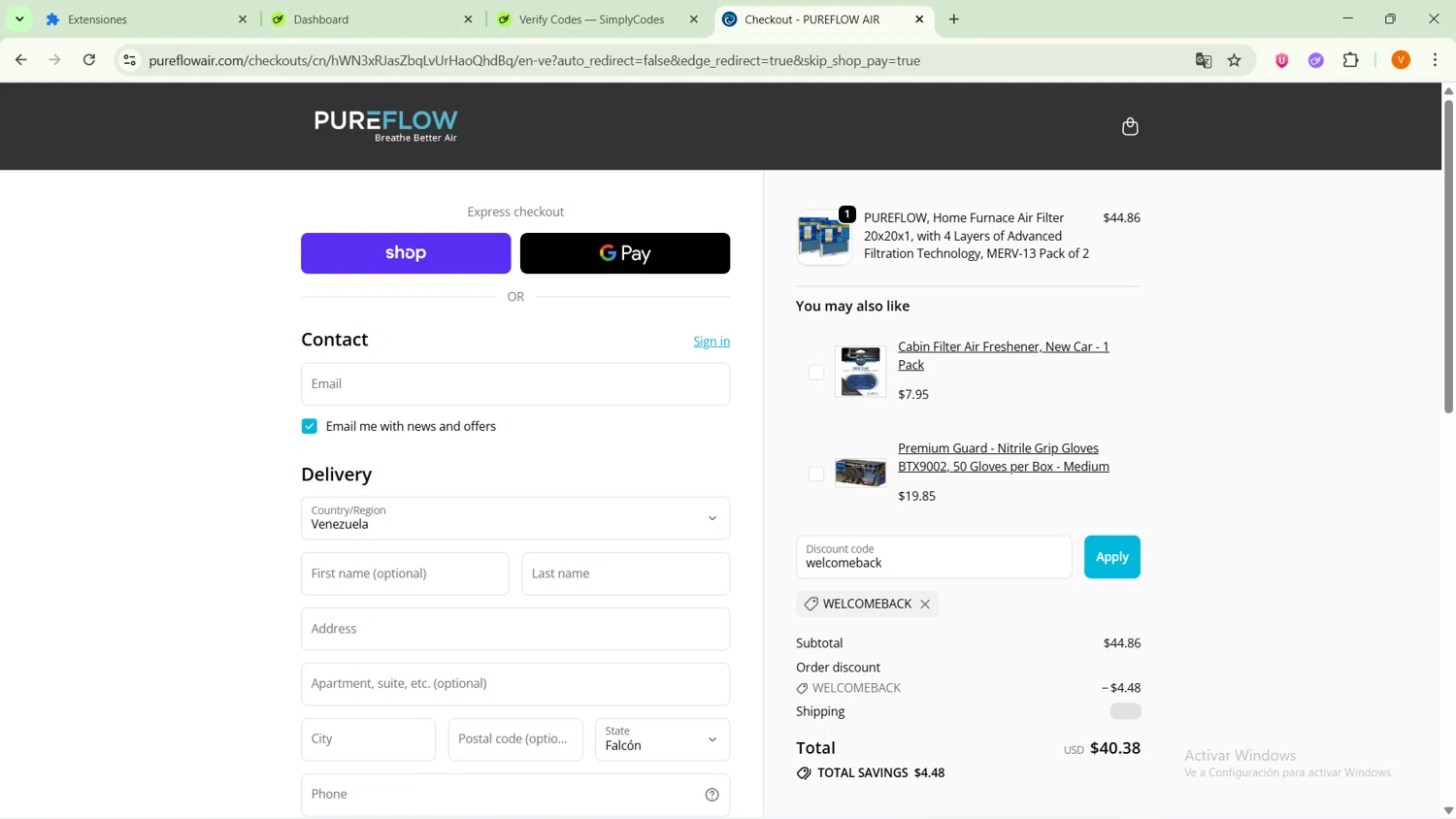Open Premium Guard Nitrile Grip Gloves link
This screenshot has height=819, width=1456.
(1004, 457)
